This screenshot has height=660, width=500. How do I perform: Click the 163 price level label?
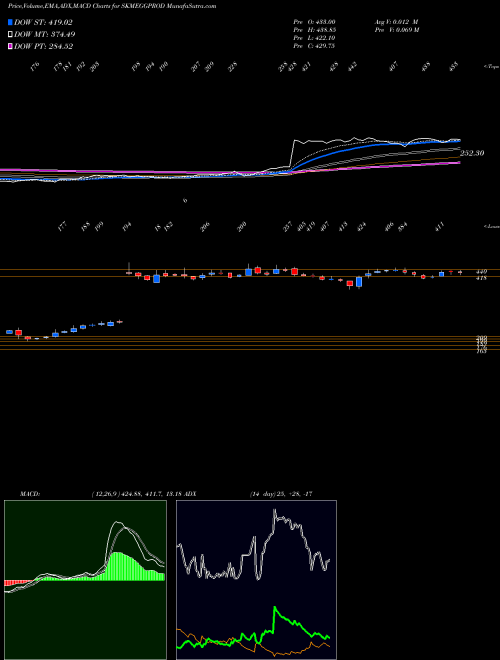(482, 351)
